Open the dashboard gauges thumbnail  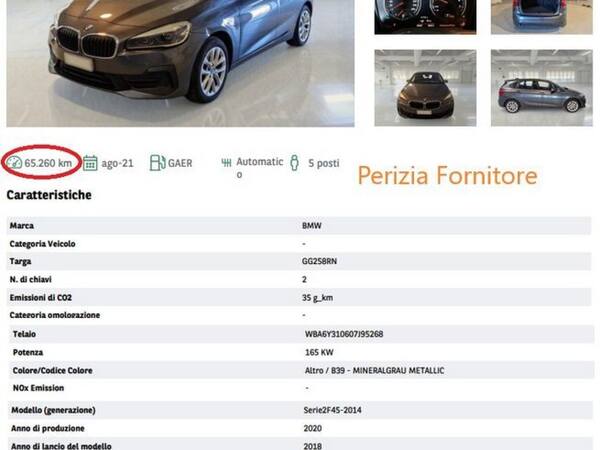pyautogui.click(x=425, y=17)
